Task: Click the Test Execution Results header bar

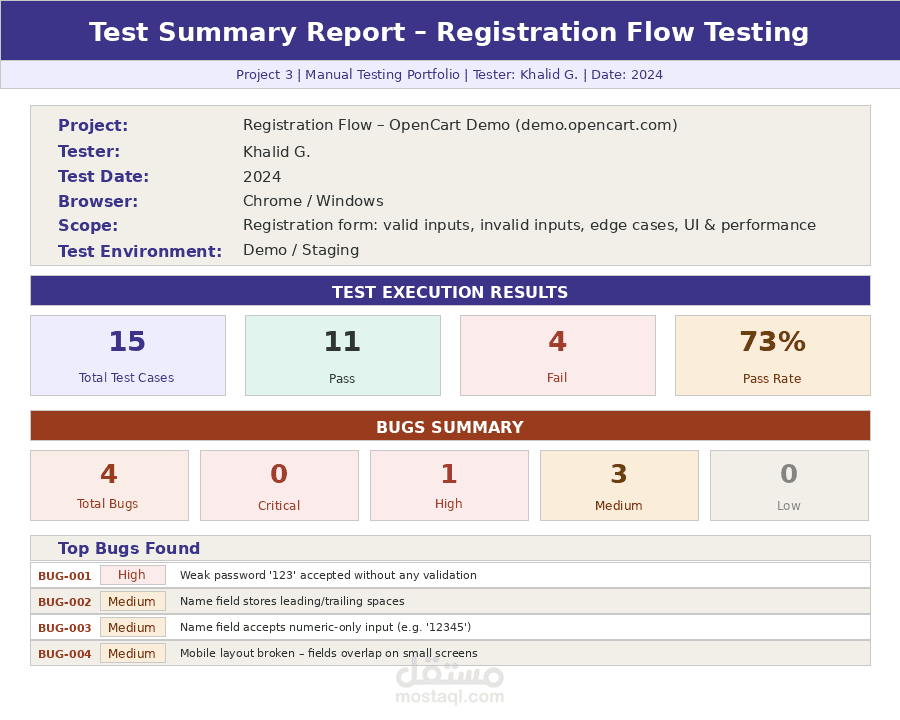Action: pos(450,291)
